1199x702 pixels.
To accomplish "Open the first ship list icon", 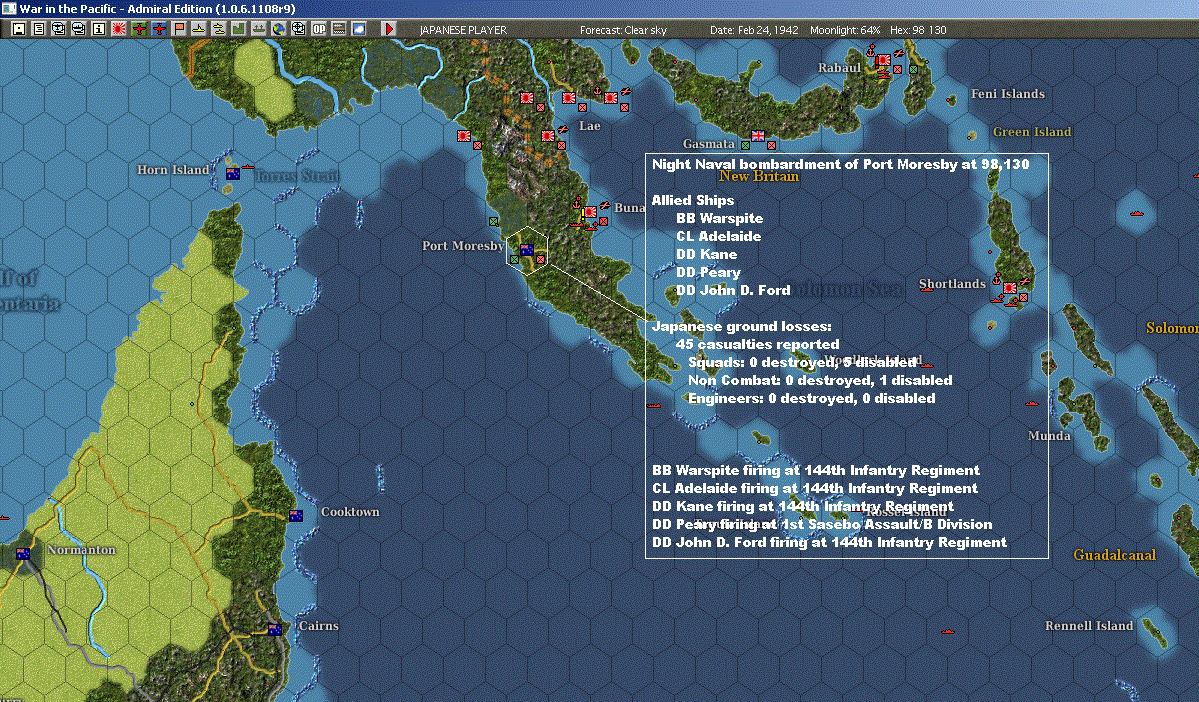I will point(59,29).
